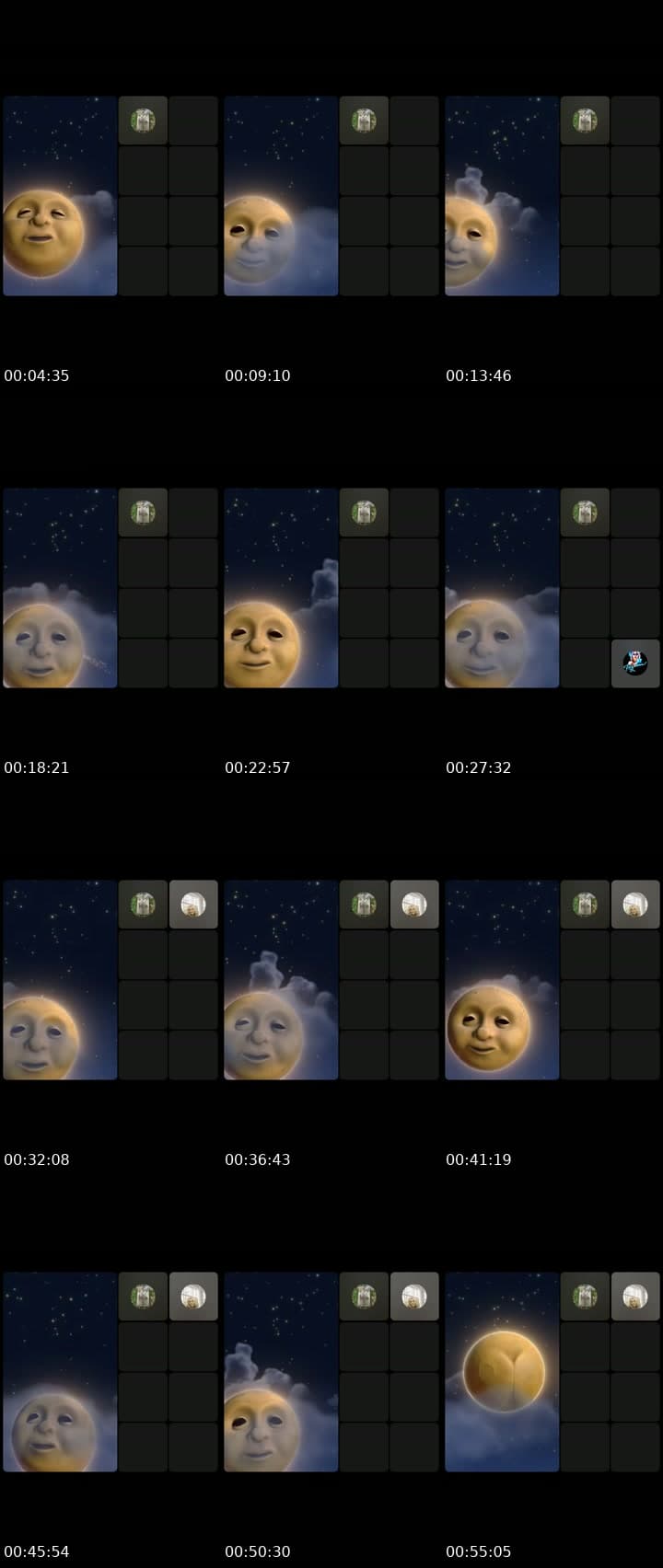
Task: Jump to timestamp 00:18:21
Action: (x=37, y=767)
